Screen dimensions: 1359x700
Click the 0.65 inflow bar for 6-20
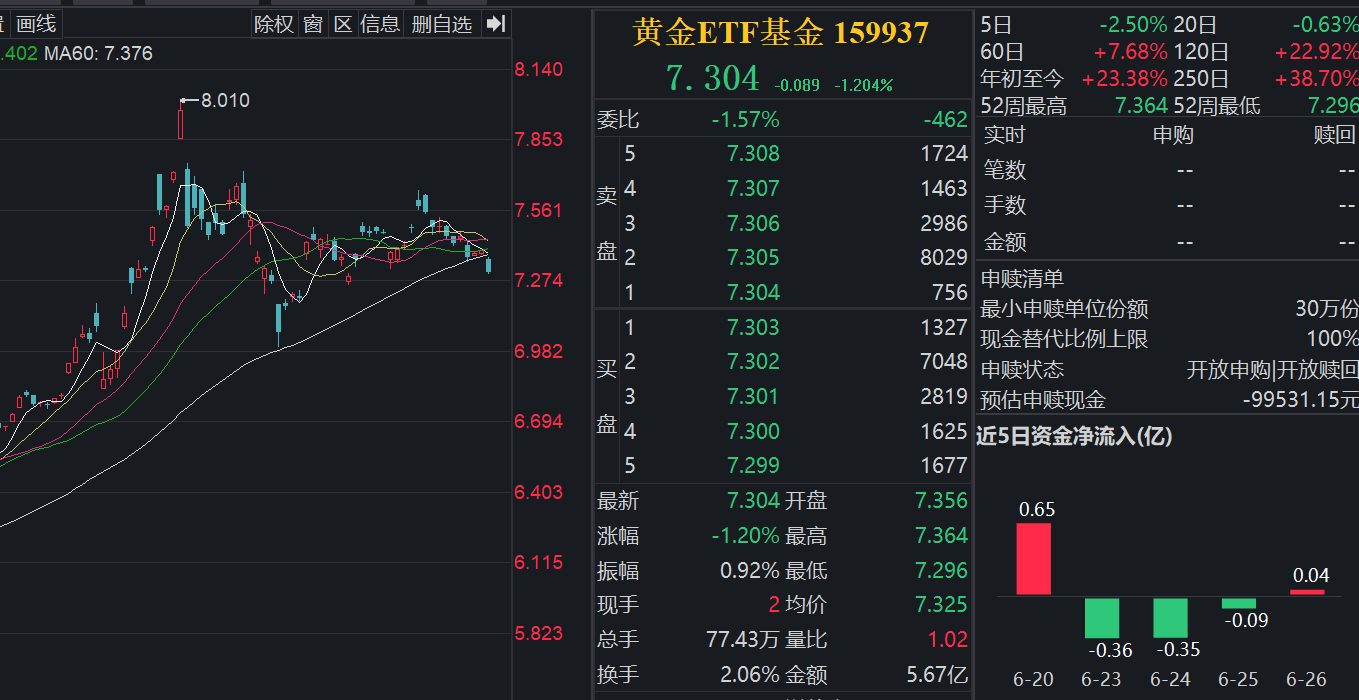click(x=1036, y=560)
